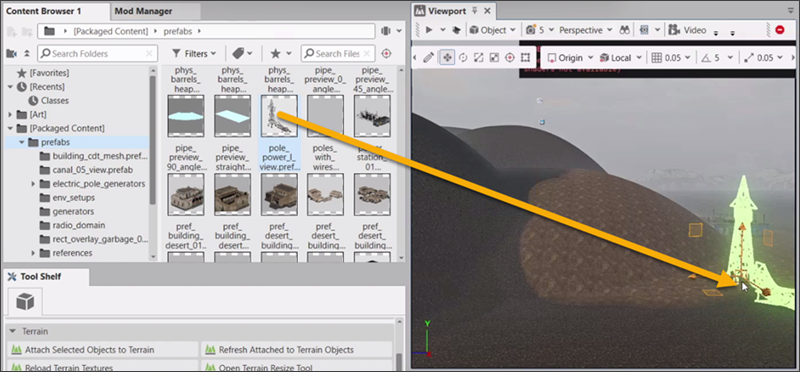Click Attach Selected Objects to Terrain

click(x=104, y=350)
